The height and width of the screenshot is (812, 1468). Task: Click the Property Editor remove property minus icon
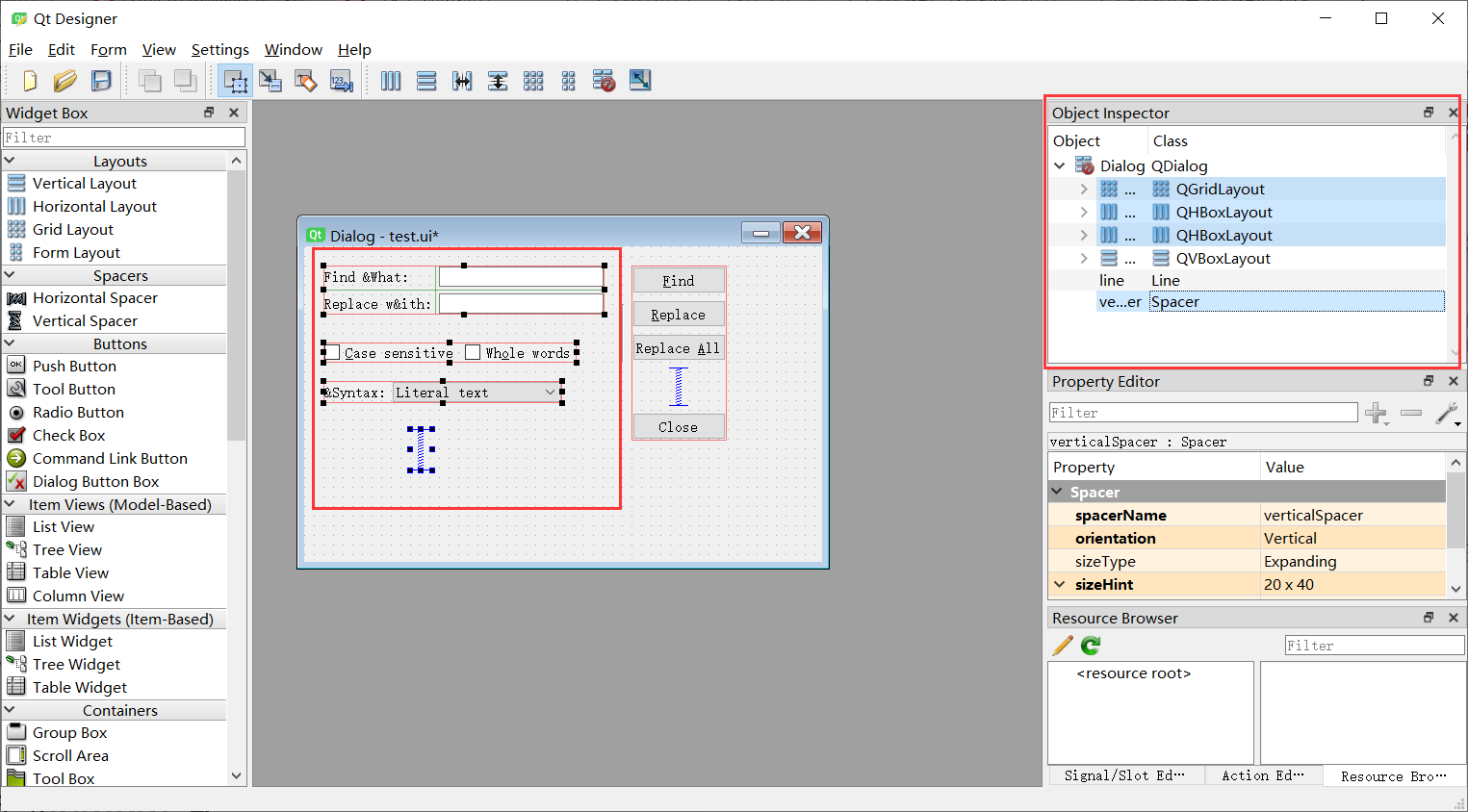(1411, 413)
